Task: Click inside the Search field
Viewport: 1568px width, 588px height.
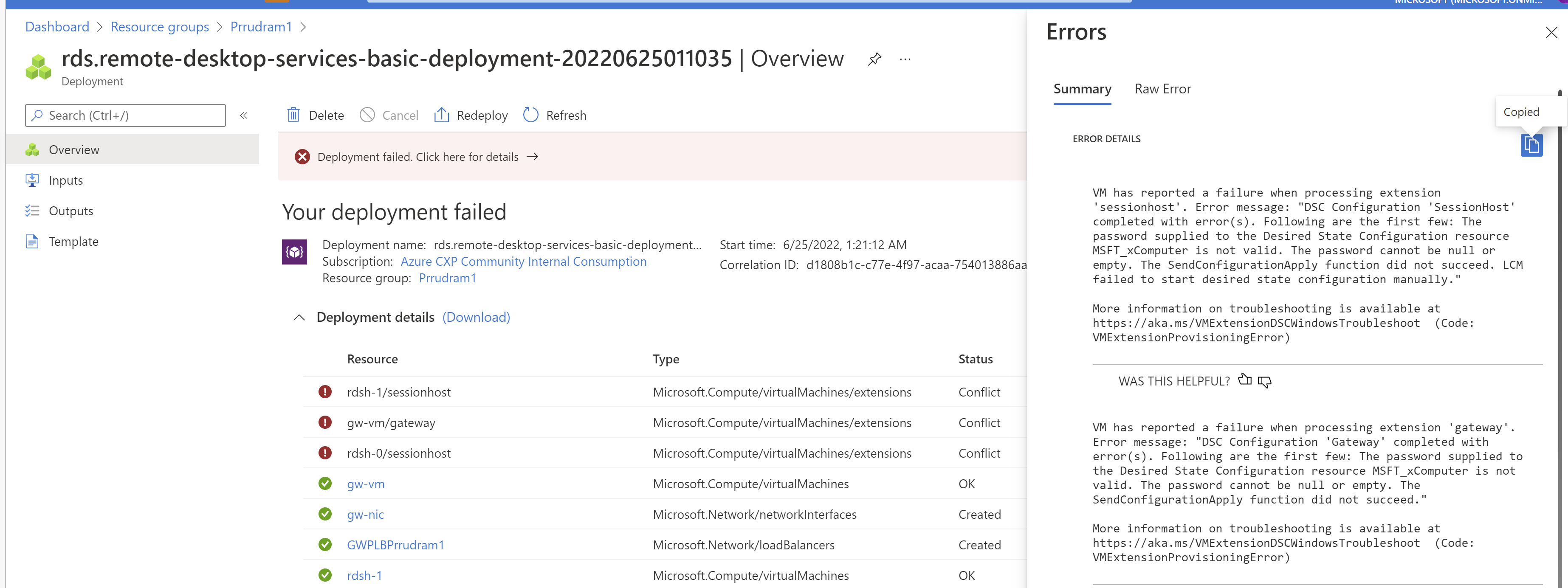Action: point(125,115)
